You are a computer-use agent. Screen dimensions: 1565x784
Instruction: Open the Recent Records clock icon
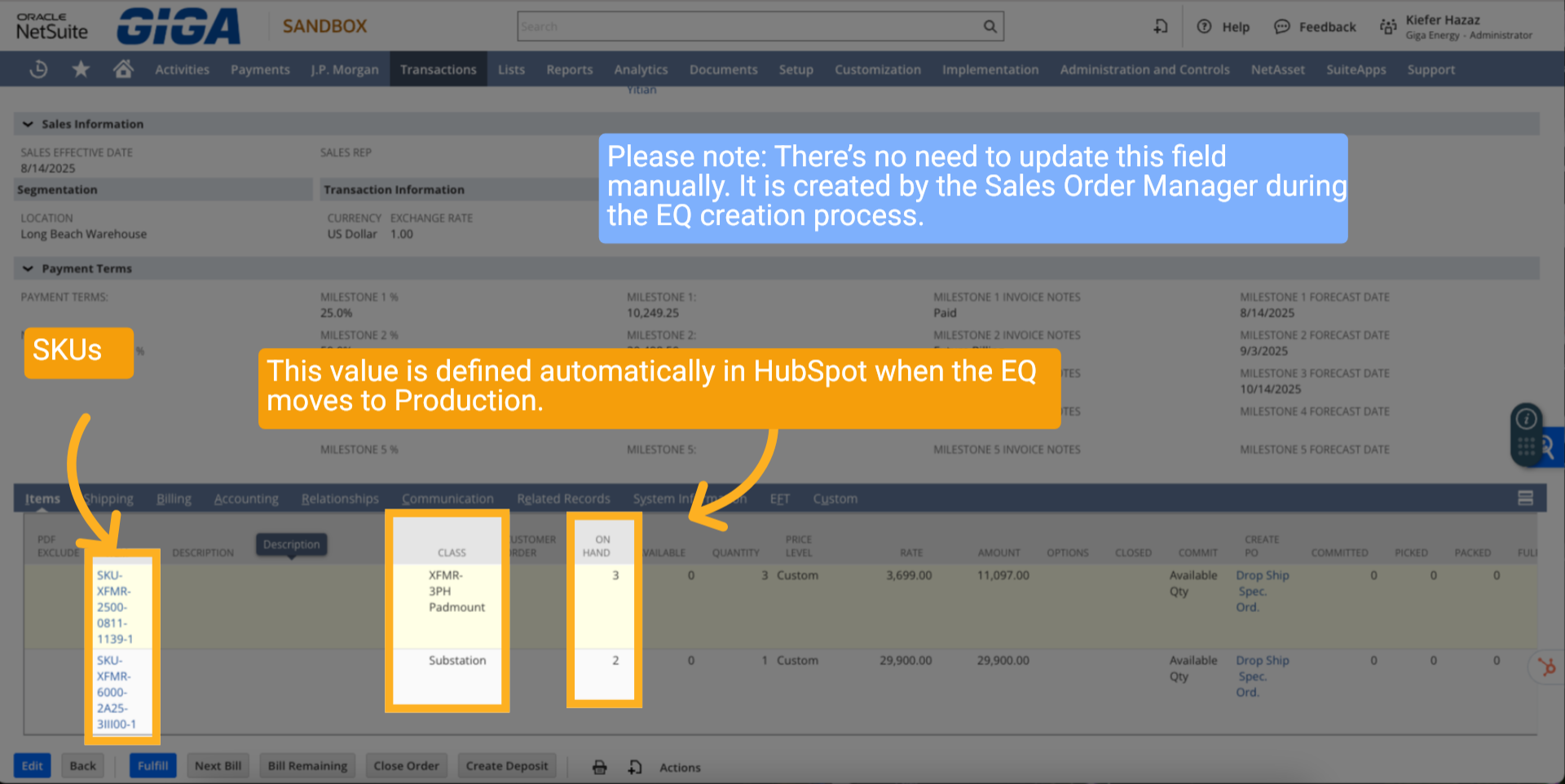point(38,69)
